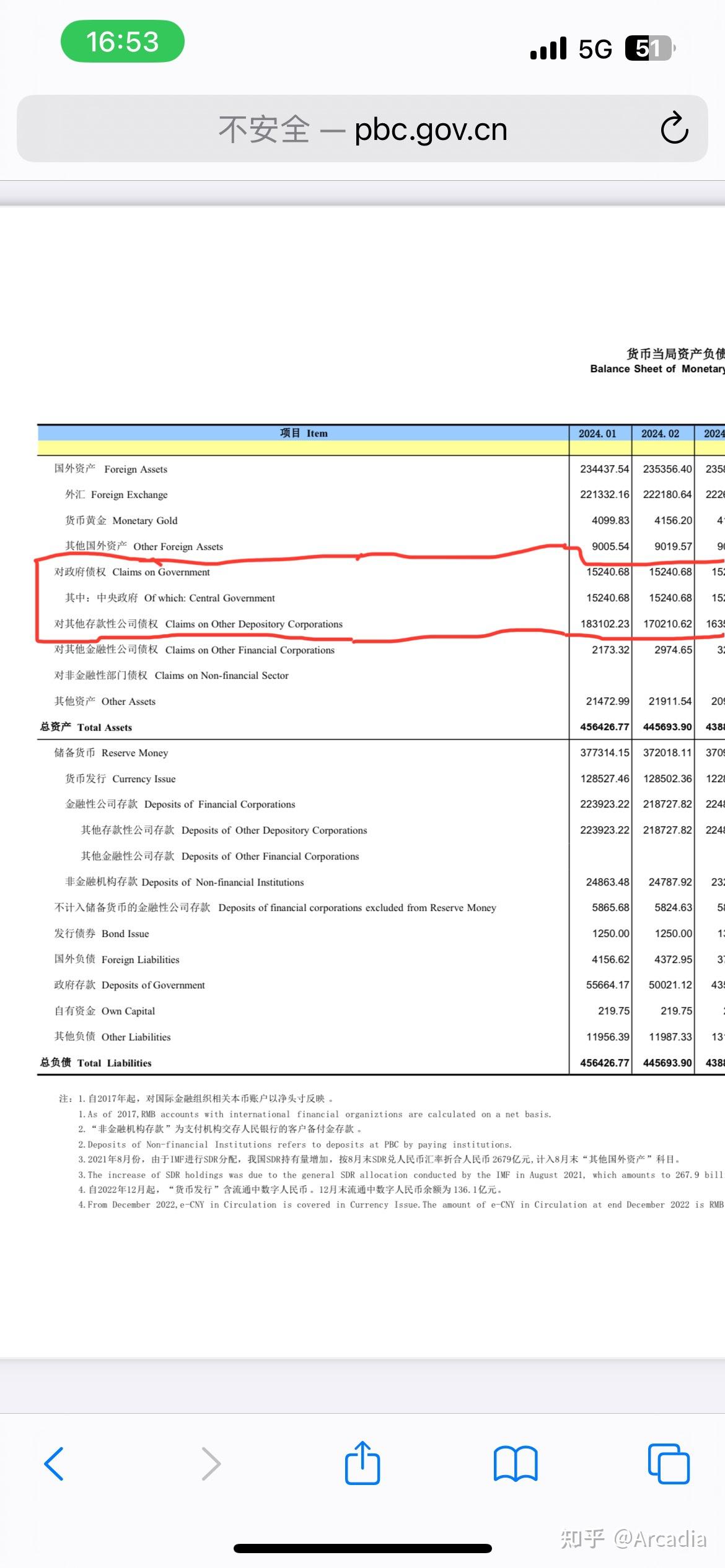Tap the Reserve Money row label

click(111, 753)
